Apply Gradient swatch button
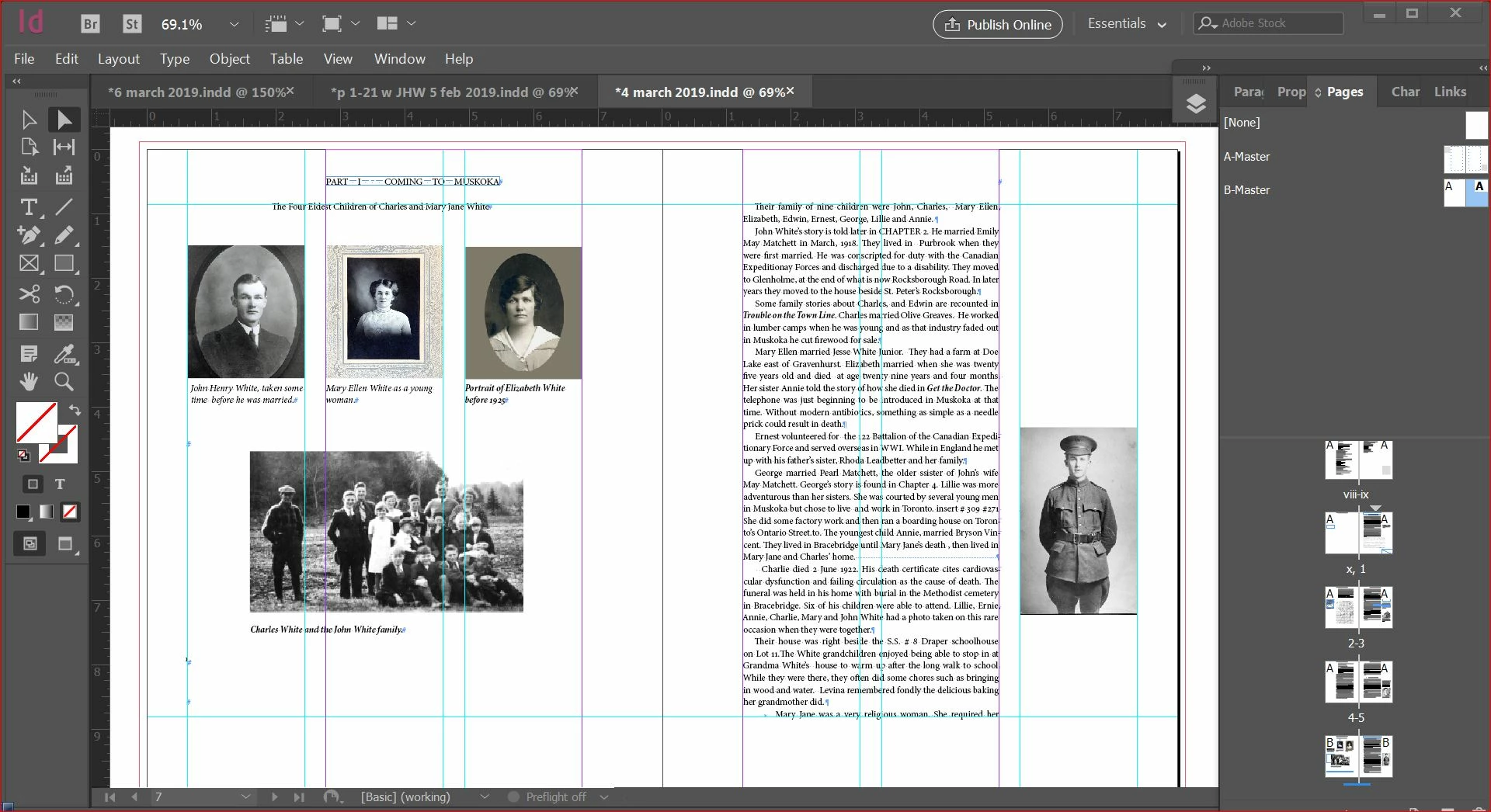The image size is (1491, 812). click(47, 512)
